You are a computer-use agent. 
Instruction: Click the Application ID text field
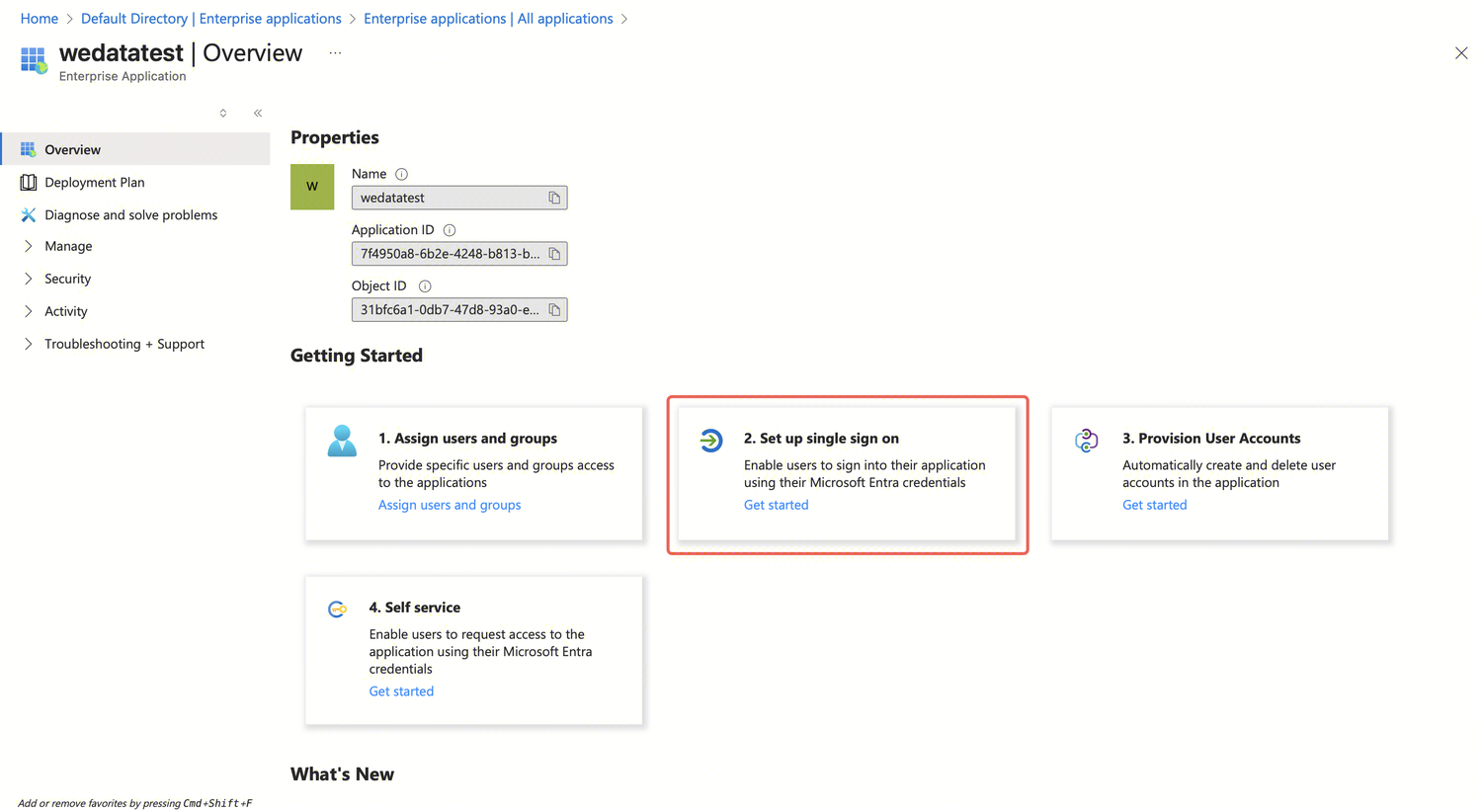coord(450,254)
